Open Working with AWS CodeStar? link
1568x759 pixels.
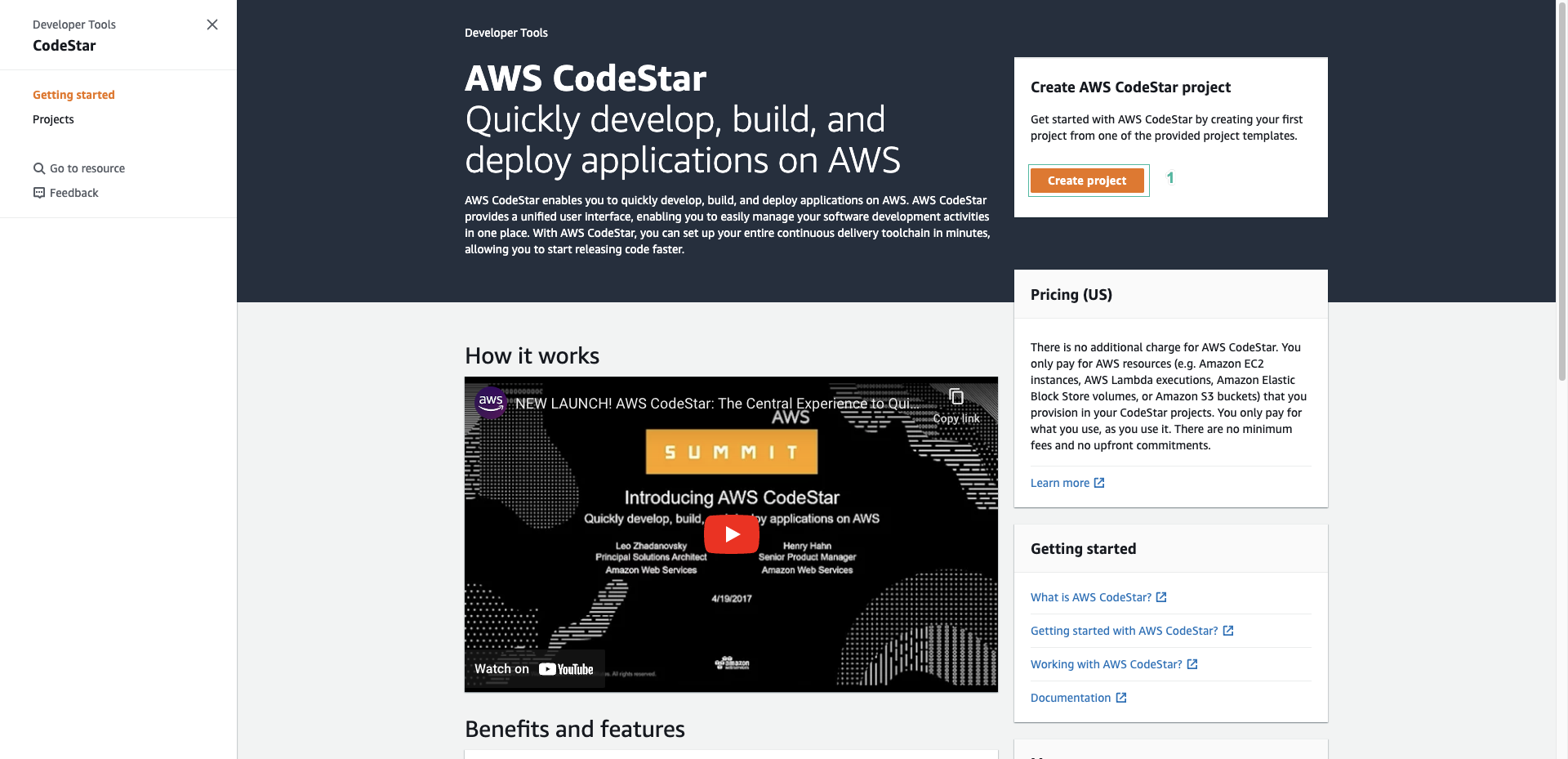point(1114,664)
